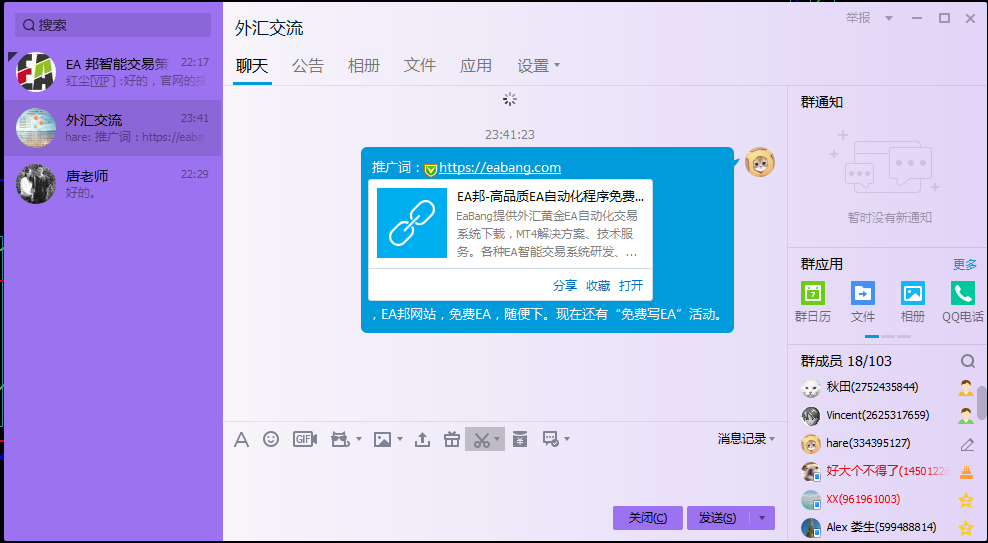Open the red packet yuan icon
The width and height of the screenshot is (988, 543).
click(x=519, y=439)
